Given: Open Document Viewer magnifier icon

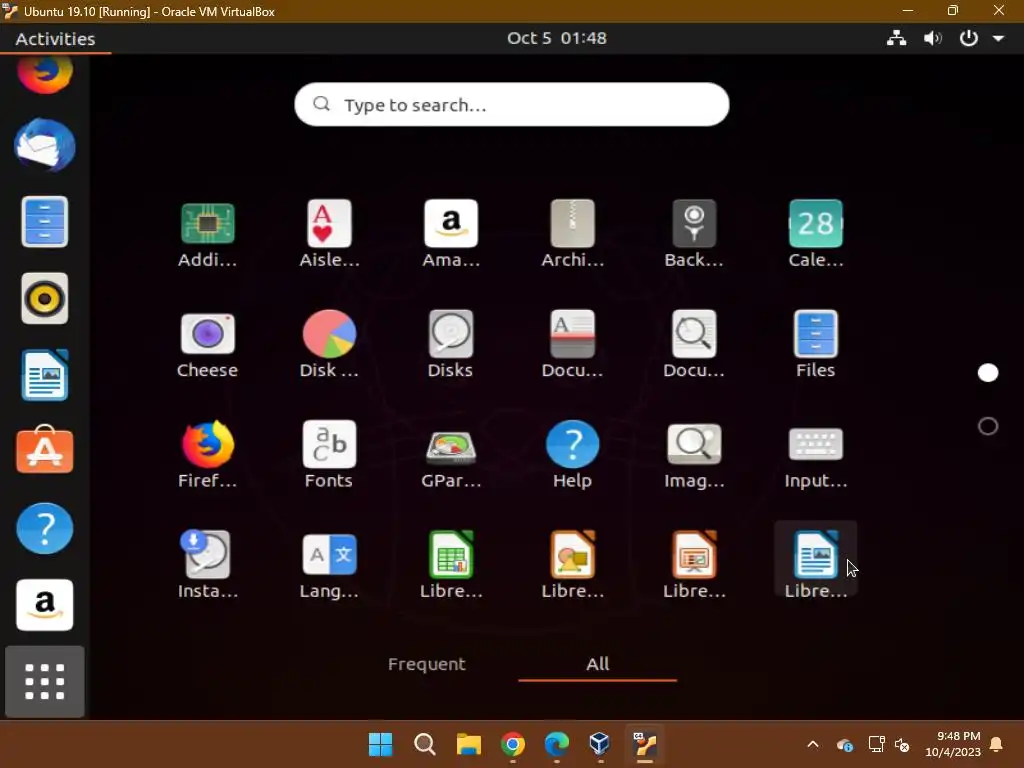Looking at the screenshot, I should 694,344.
